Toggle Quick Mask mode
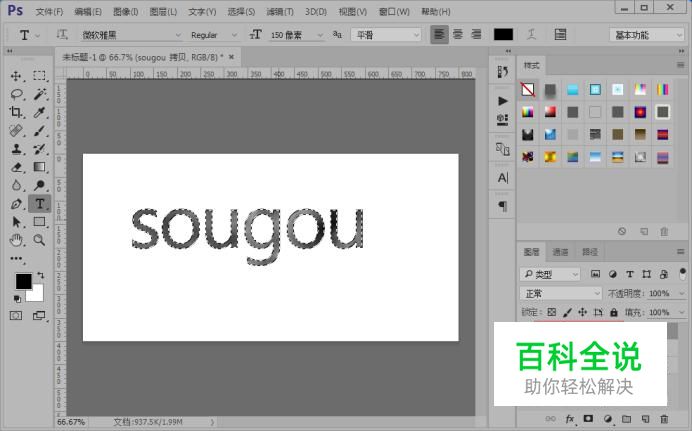 click(16, 316)
